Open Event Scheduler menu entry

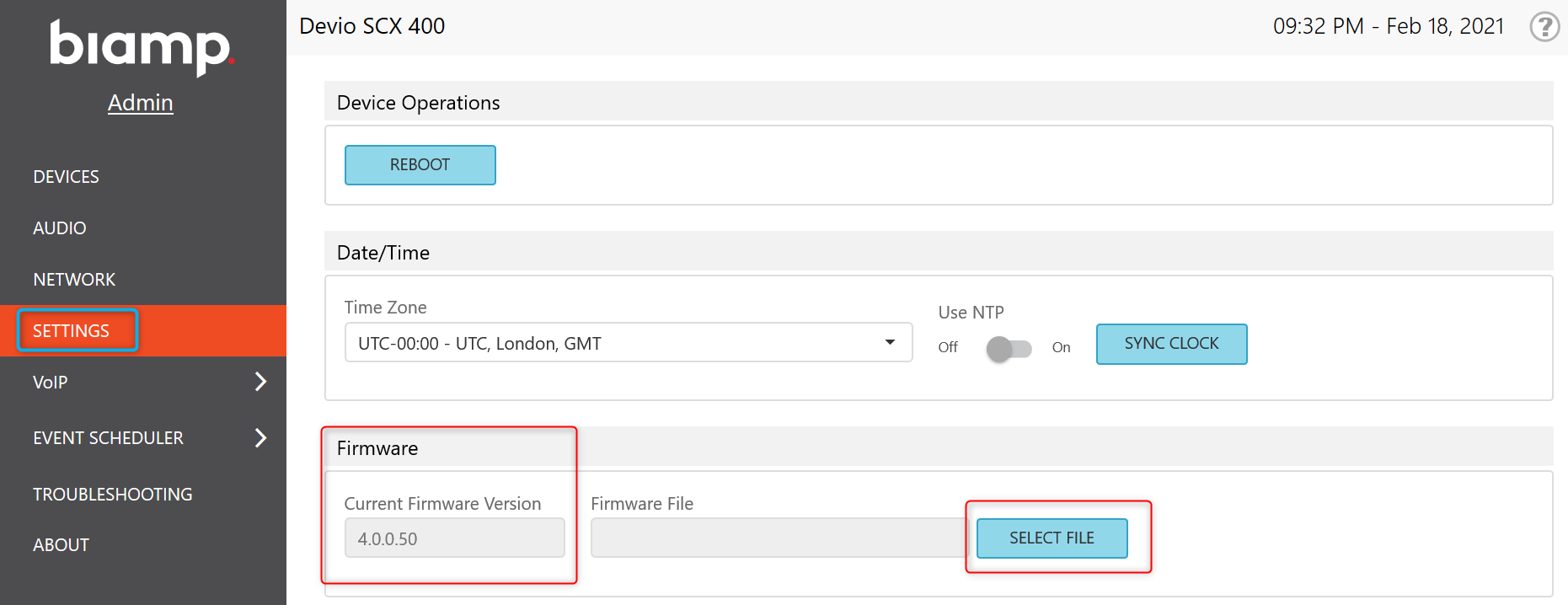click(108, 438)
